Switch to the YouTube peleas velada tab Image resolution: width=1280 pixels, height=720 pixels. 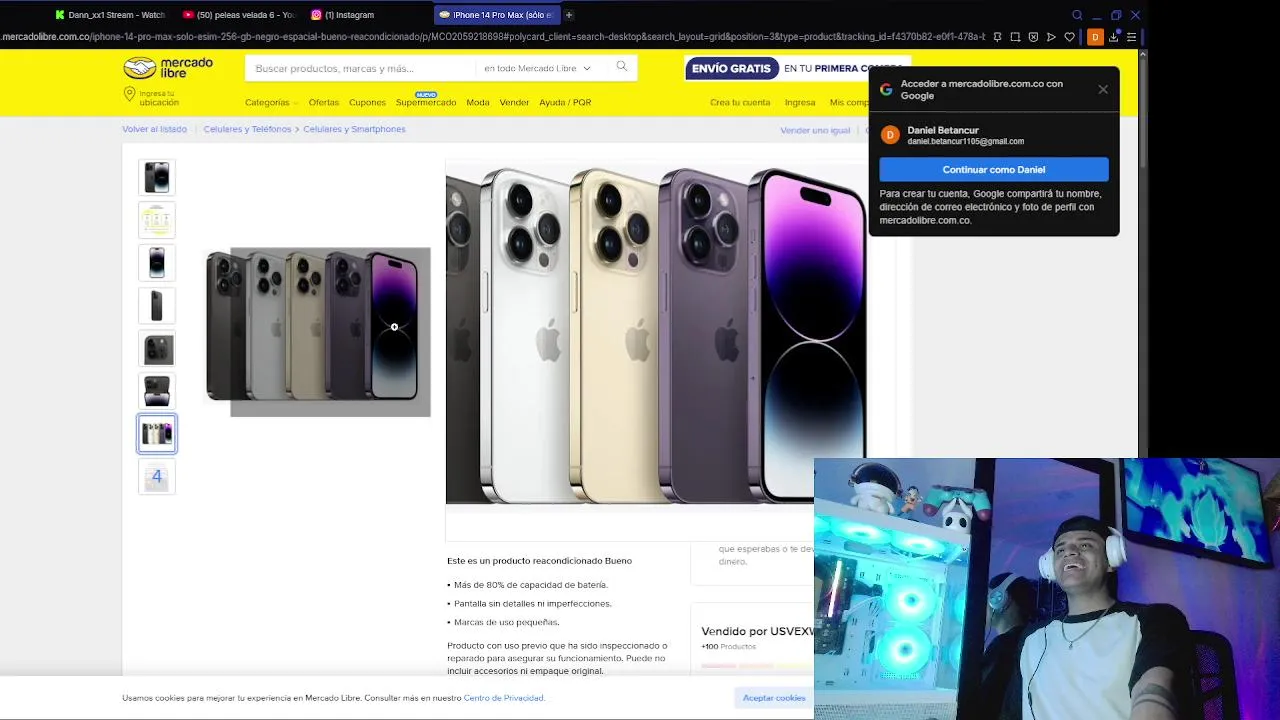click(x=238, y=15)
